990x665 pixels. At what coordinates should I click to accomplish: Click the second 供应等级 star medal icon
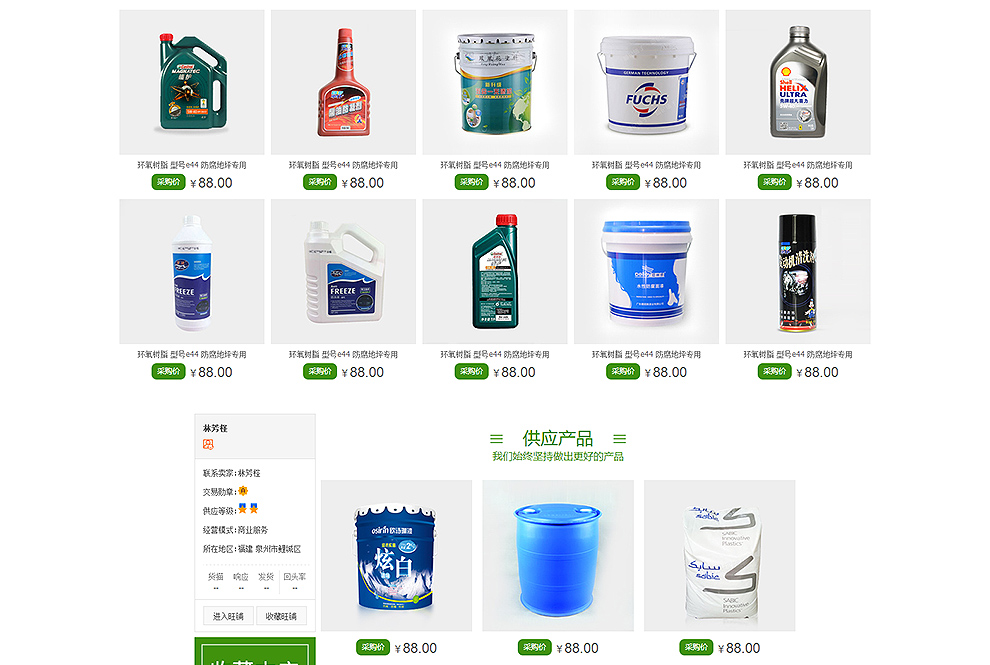coord(254,508)
